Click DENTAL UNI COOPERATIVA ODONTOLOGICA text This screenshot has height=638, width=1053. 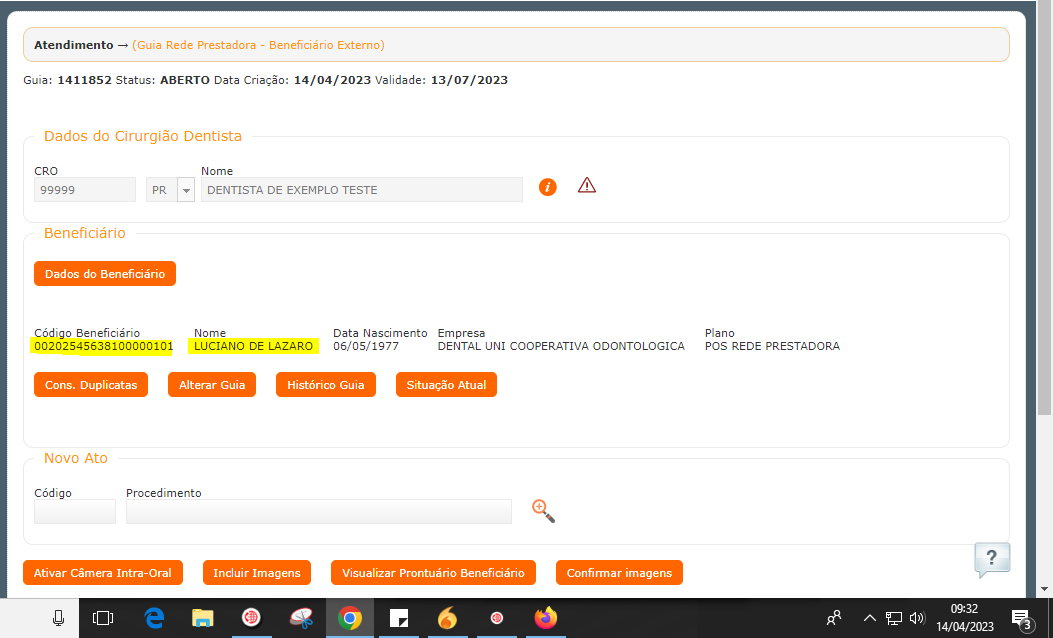pos(561,346)
